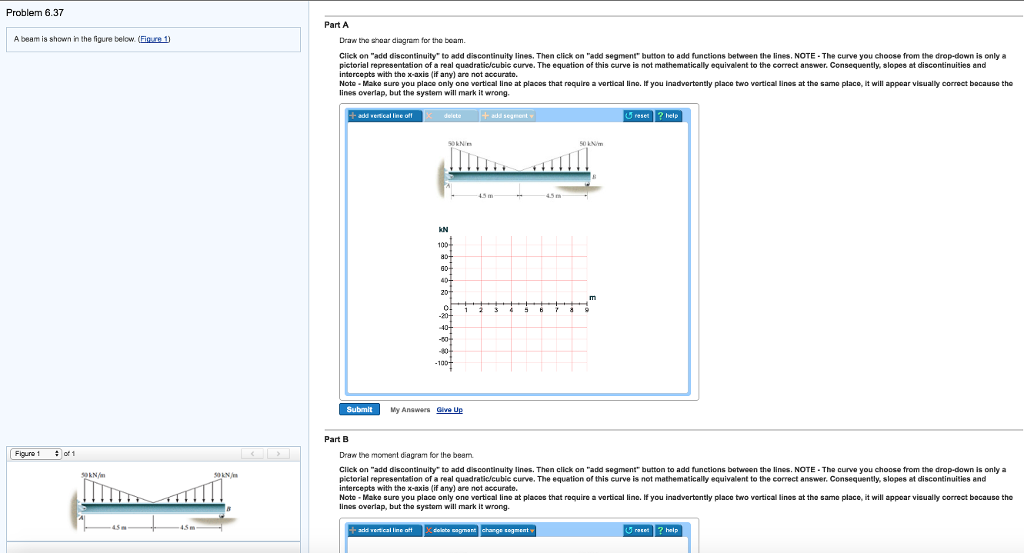Viewport: 1024px width, 553px height.
Task: Click 'Draw the moment diagram for the beam.' text
Action: pos(406,455)
